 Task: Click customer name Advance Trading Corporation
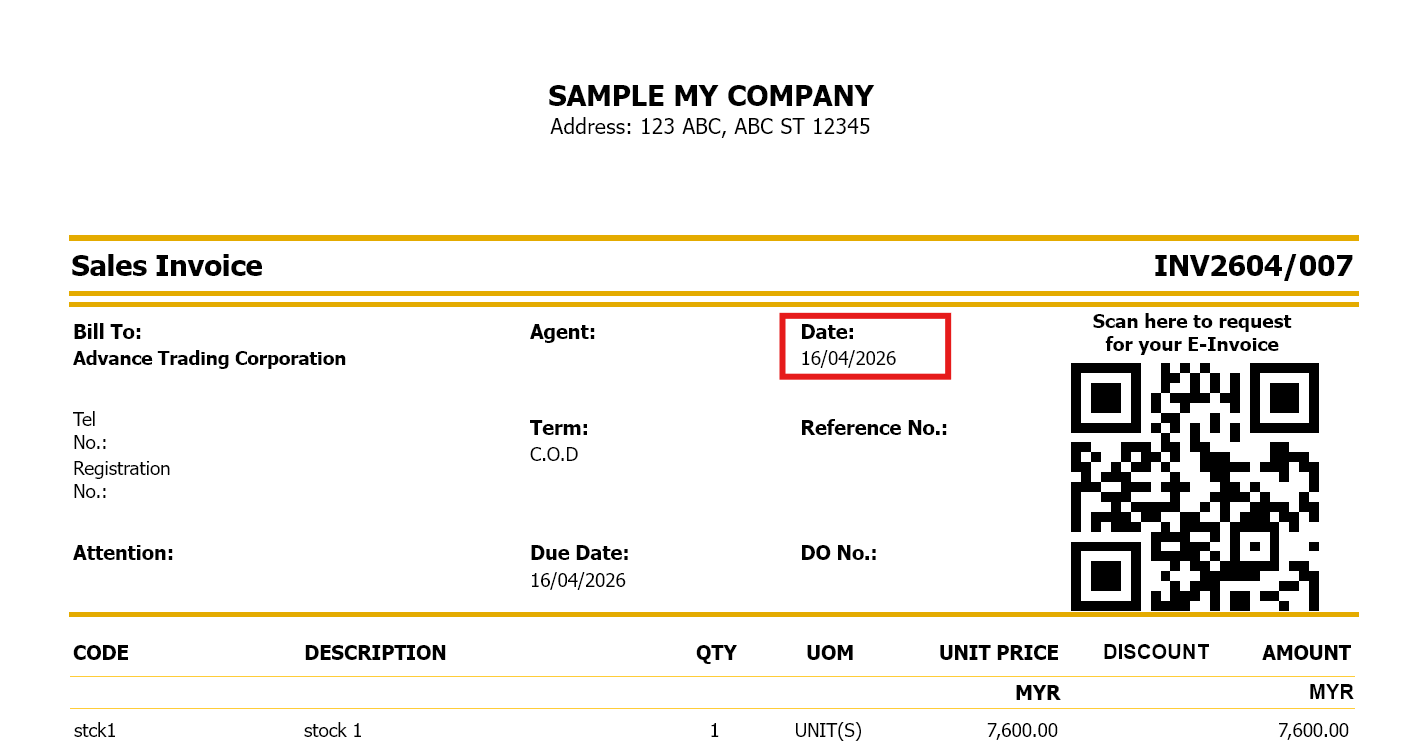pyautogui.click(x=209, y=359)
